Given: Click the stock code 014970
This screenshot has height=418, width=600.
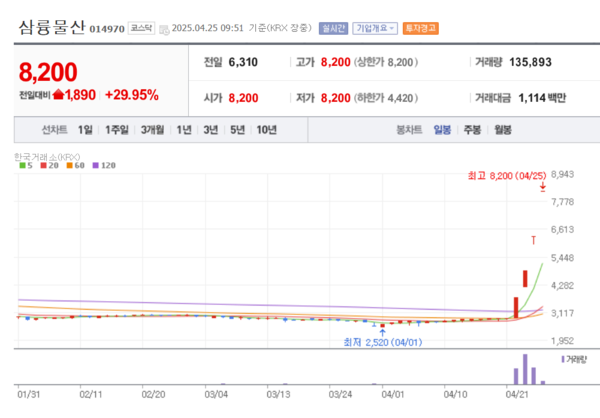Looking at the screenshot, I should [x=107, y=29].
